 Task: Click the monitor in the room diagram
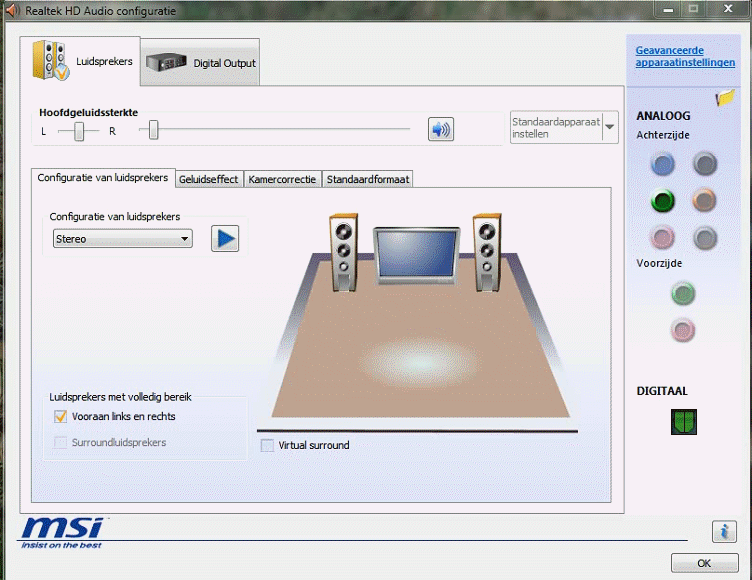[416, 255]
